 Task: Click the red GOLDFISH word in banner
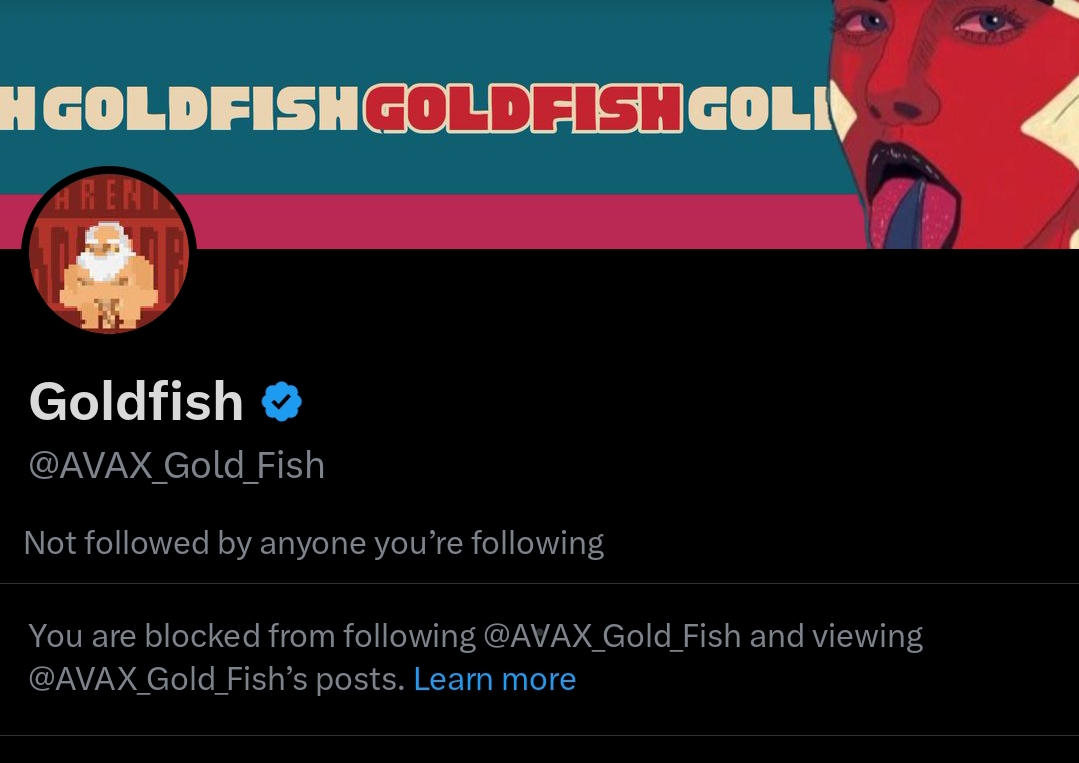523,110
